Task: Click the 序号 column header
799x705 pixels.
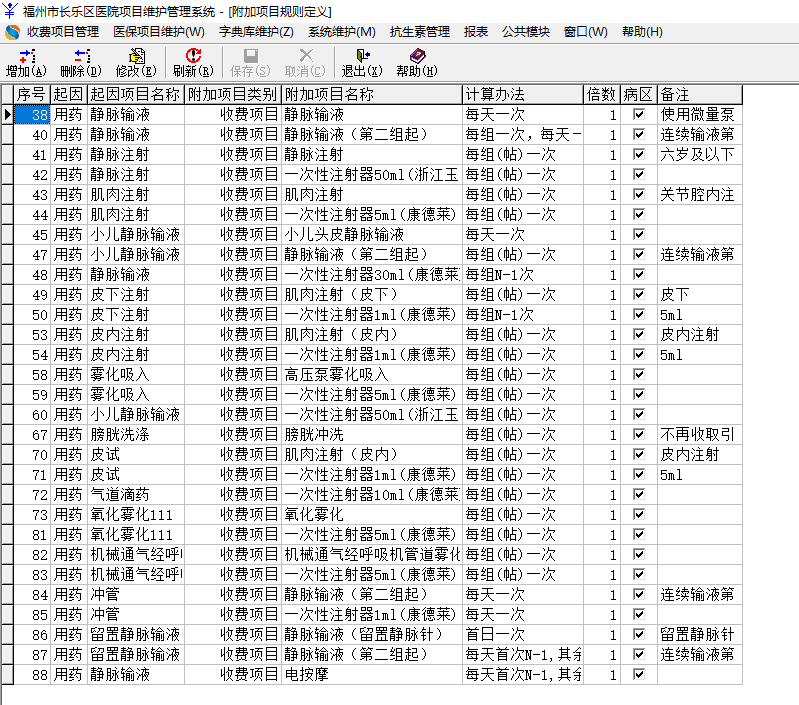Action: pos(32,94)
